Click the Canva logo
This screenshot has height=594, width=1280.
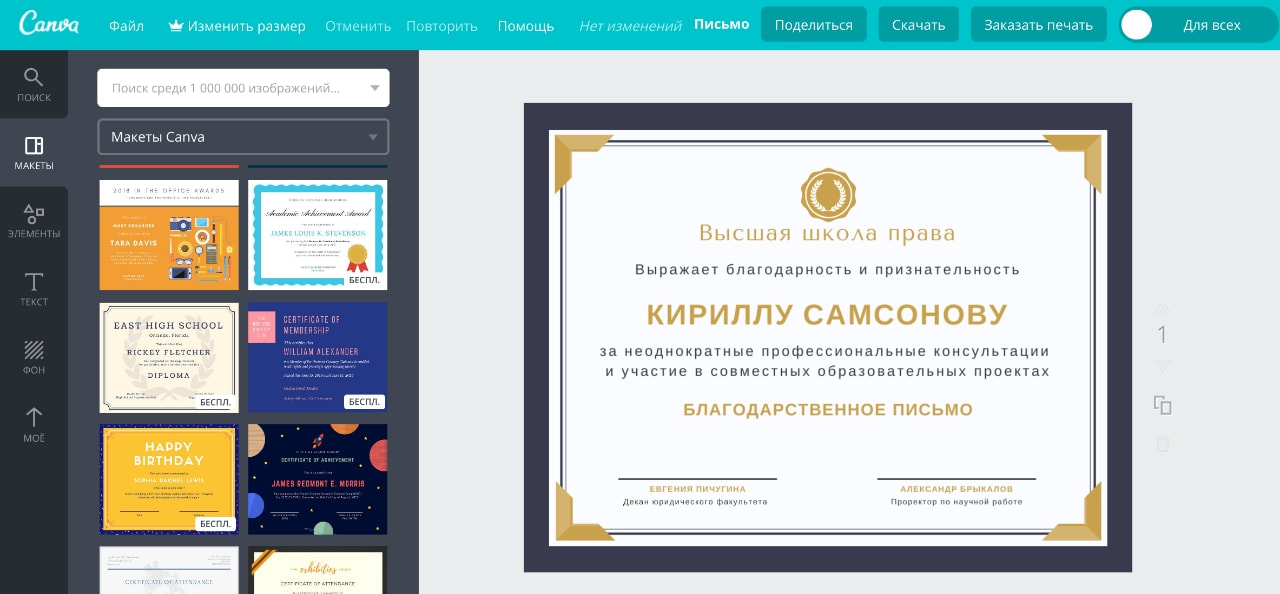pos(49,24)
